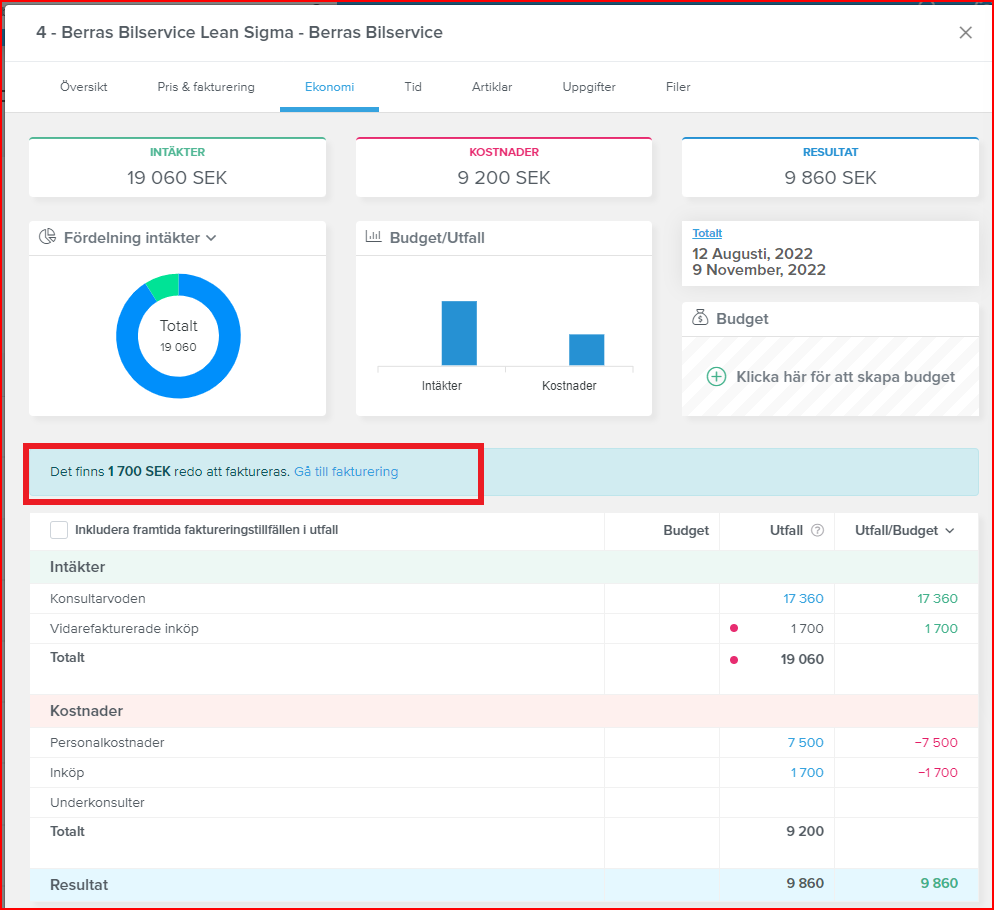The height and width of the screenshot is (910, 994).
Task: Click the red dot on Vidarefakturerade inköp row
Action: [x=734, y=628]
